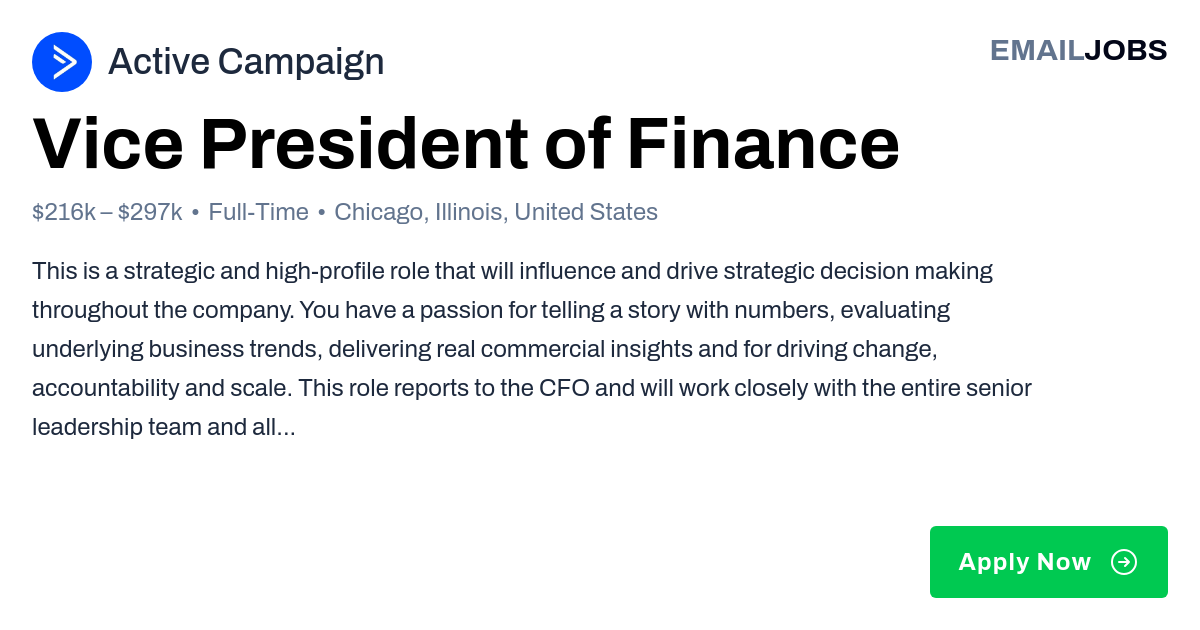Click the arrow circle icon in Apply Now

[1124, 562]
